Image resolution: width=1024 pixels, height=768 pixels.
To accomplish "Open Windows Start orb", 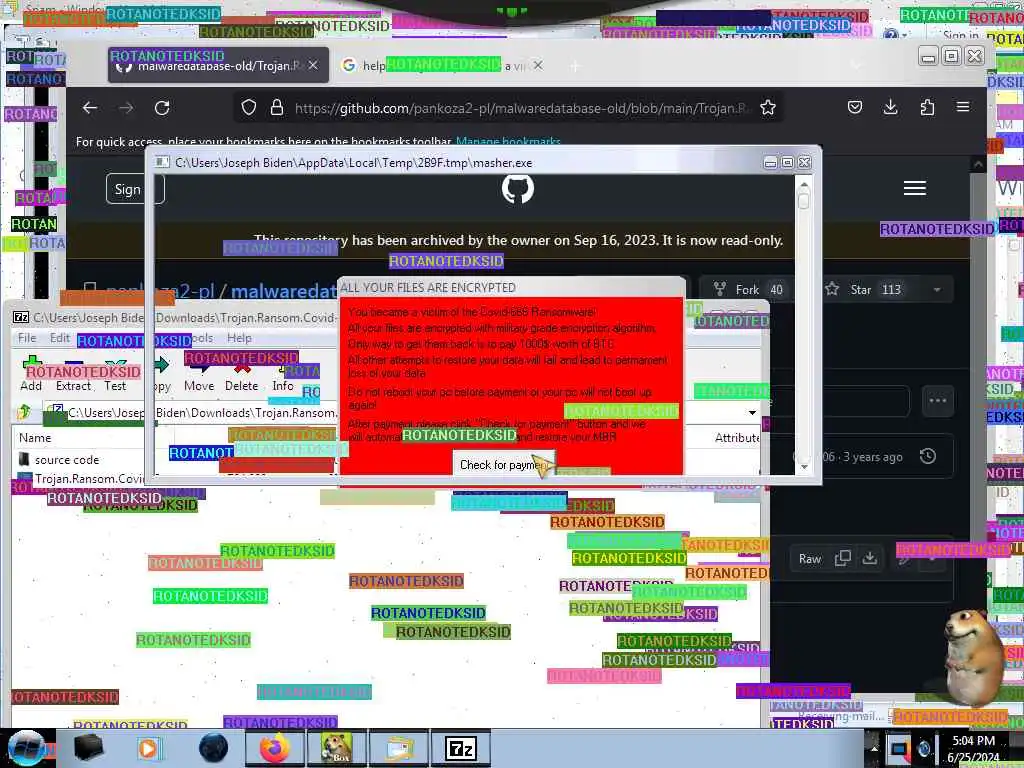I will (x=25, y=748).
